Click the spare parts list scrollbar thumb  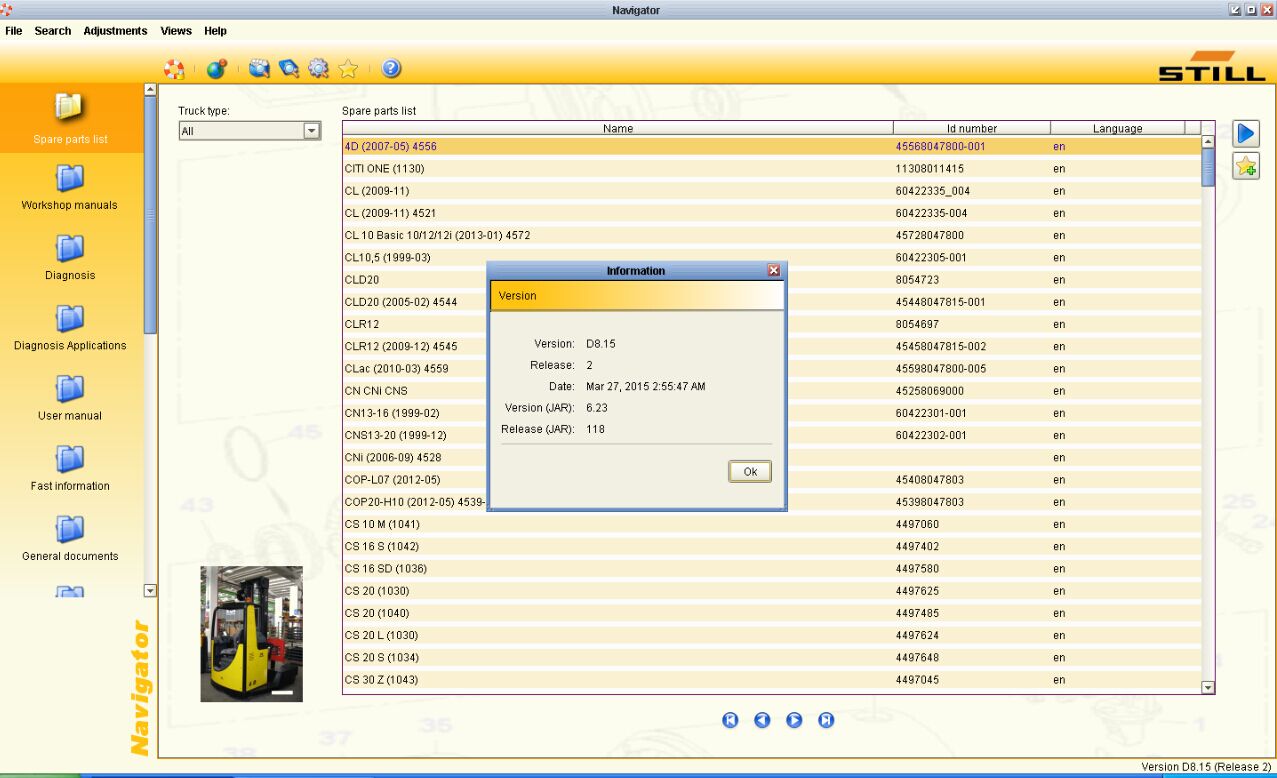click(1207, 167)
